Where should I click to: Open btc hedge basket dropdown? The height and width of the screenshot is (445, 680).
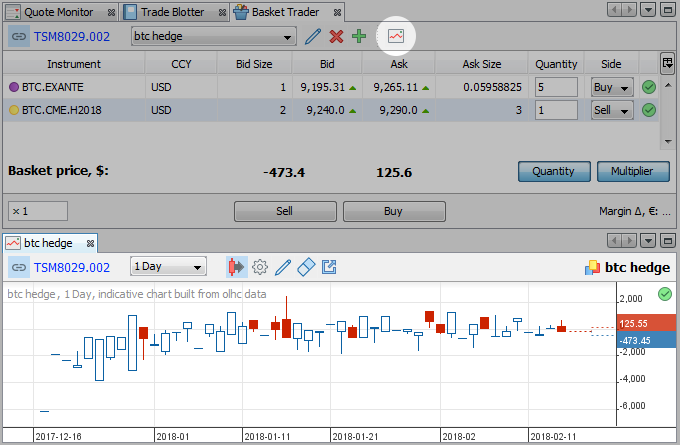coord(214,36)
